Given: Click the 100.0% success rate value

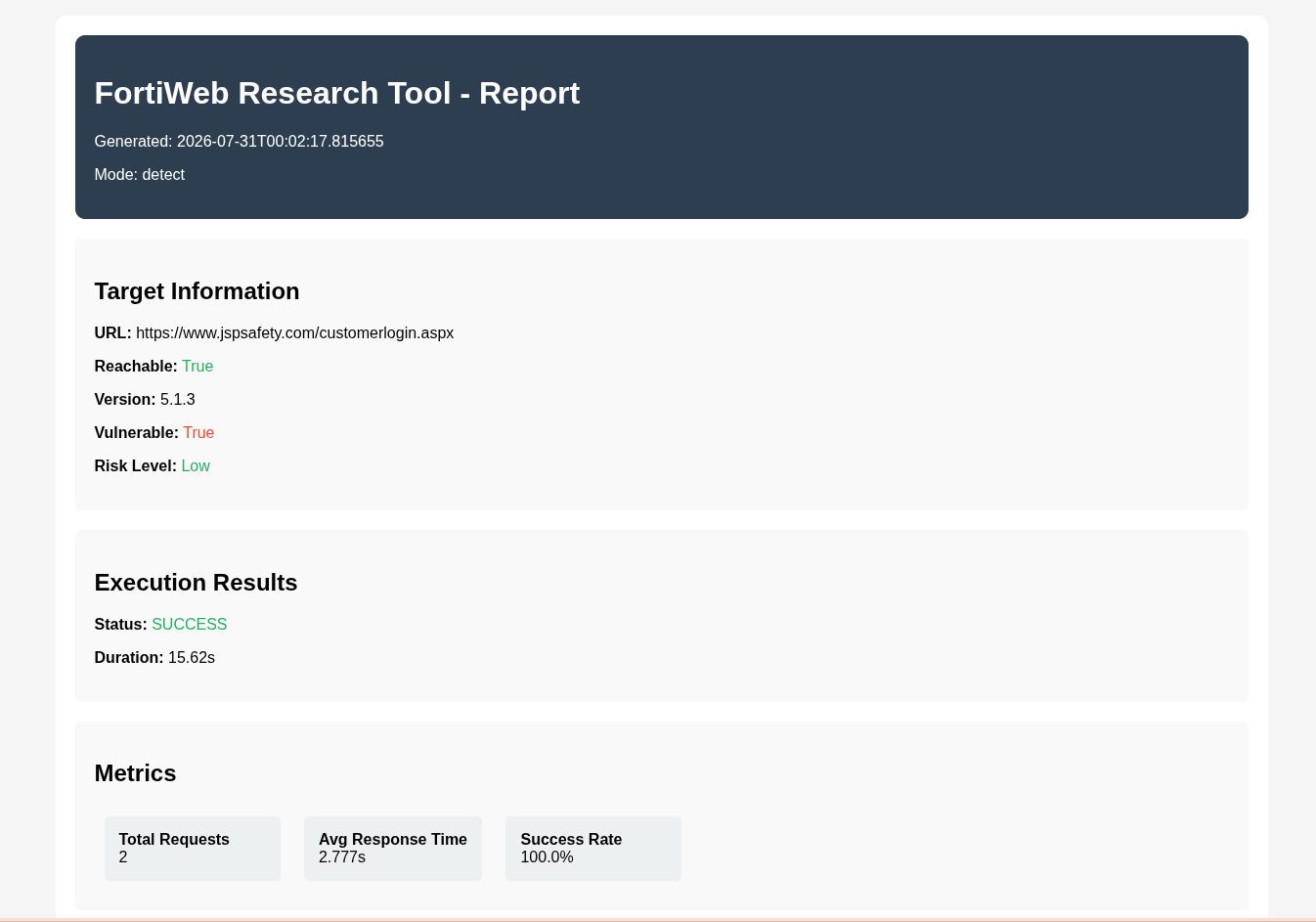Looking at the screenshot, I should 547,857.
